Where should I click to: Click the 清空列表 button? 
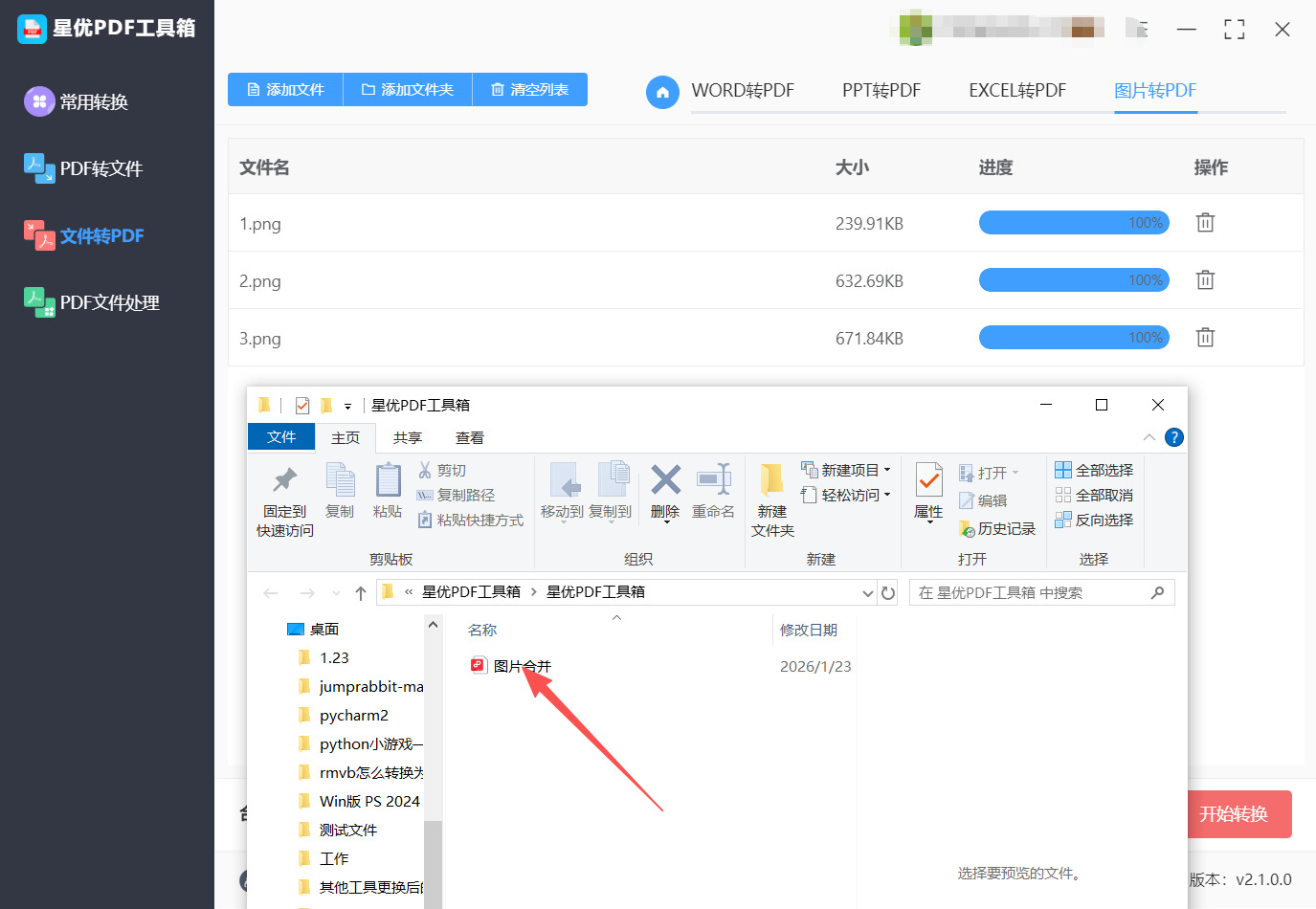(x=530, y=90)
